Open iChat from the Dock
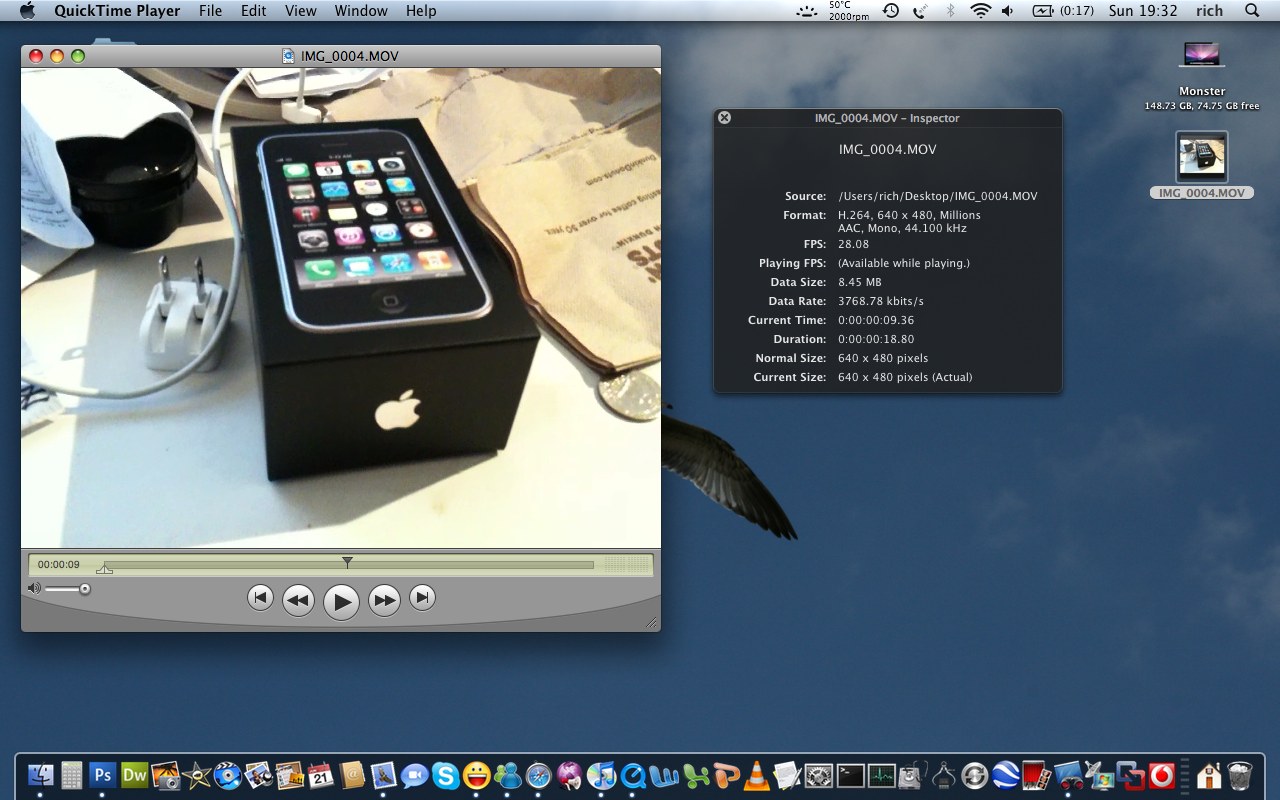 point(414,775)
